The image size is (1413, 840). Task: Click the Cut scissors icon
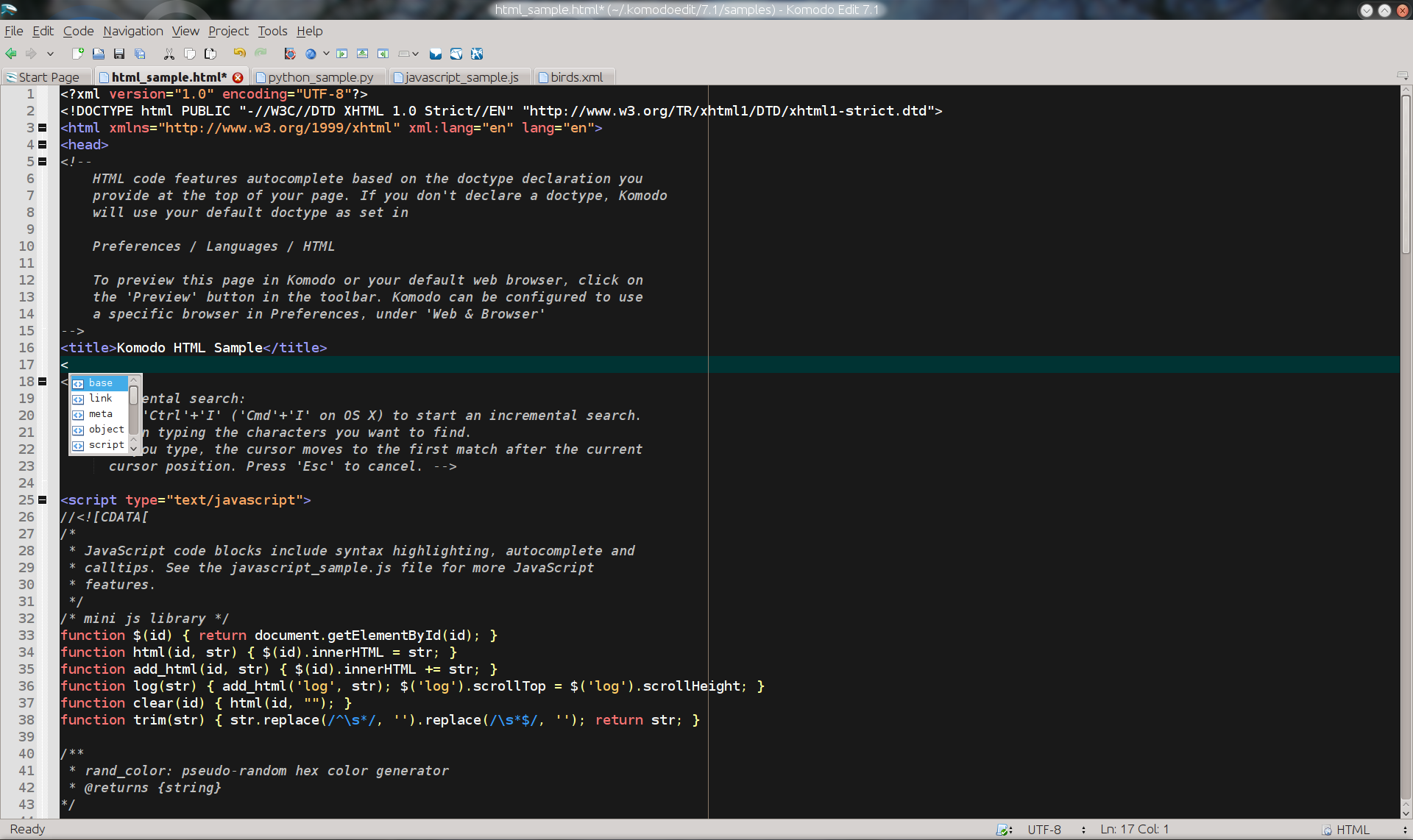coord(169,54)
